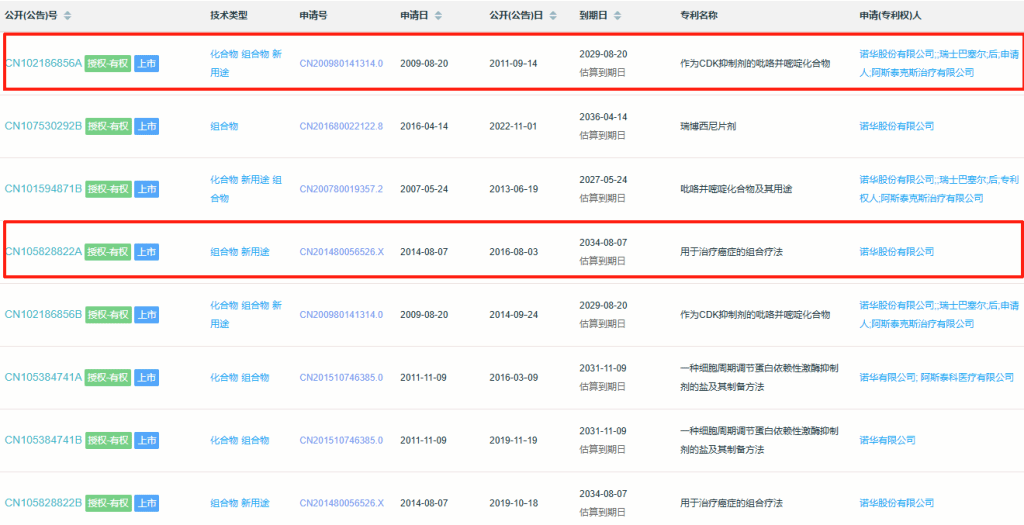Select expiry date 2027-05-24
This screenshot has height=525, width=1024.
tap(603, 180)
